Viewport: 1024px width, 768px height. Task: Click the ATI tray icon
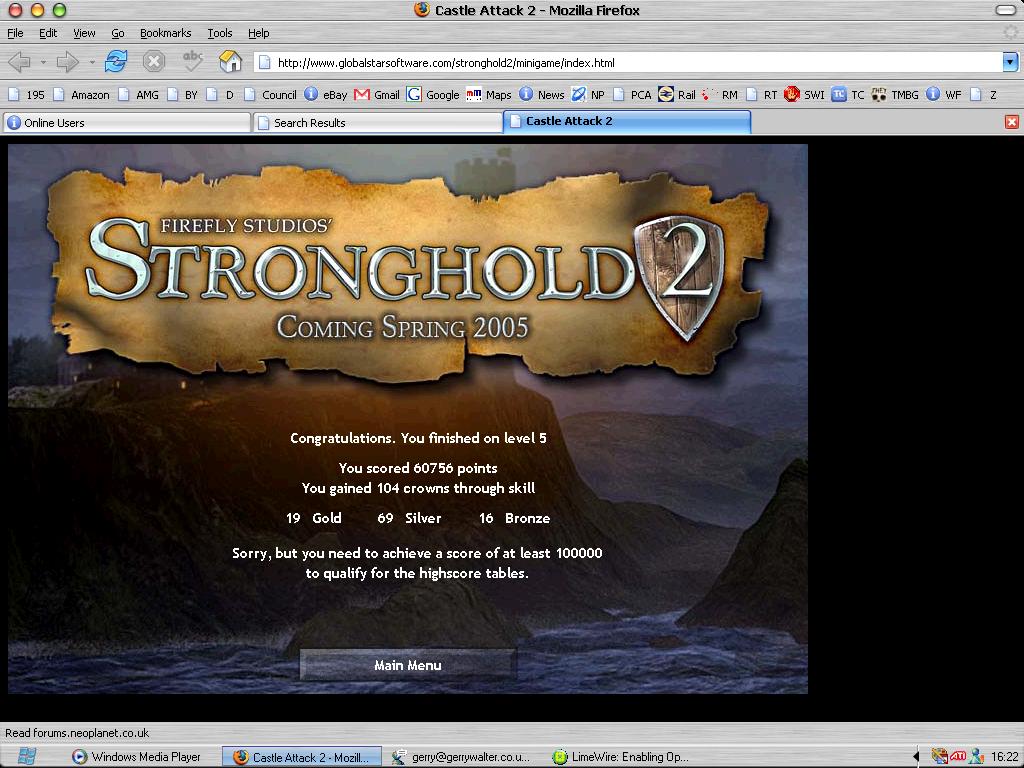(958, 756)
